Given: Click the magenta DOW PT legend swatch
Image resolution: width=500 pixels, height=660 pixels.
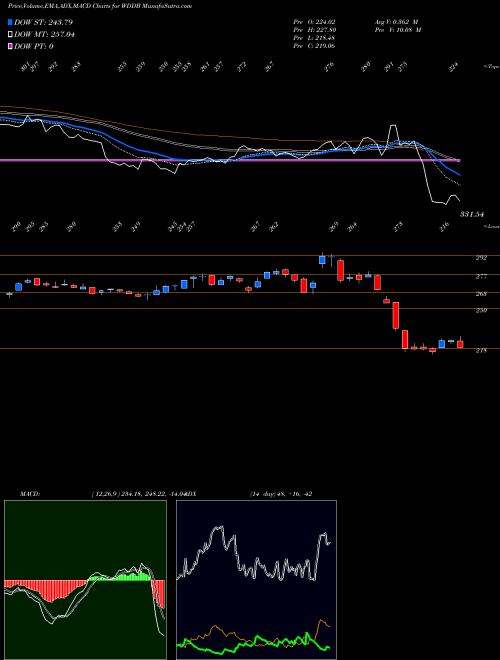Looking at the screenshot, I should (11, 46).
